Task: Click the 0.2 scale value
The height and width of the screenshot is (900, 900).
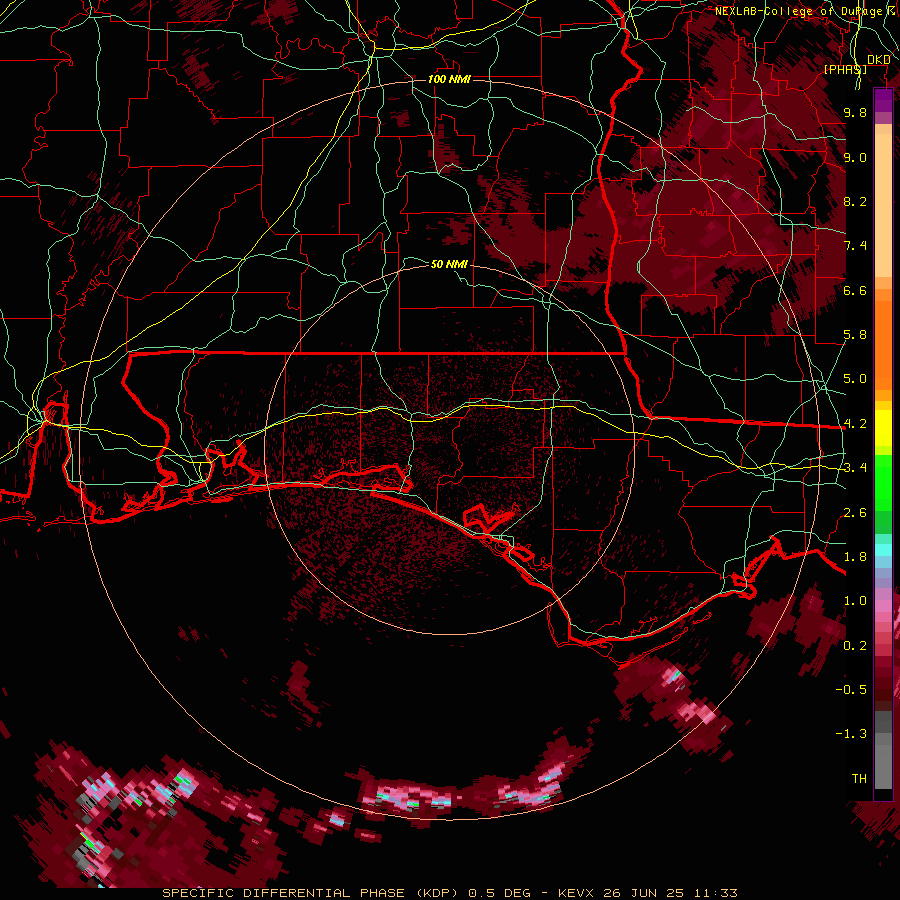Action: 855,646
